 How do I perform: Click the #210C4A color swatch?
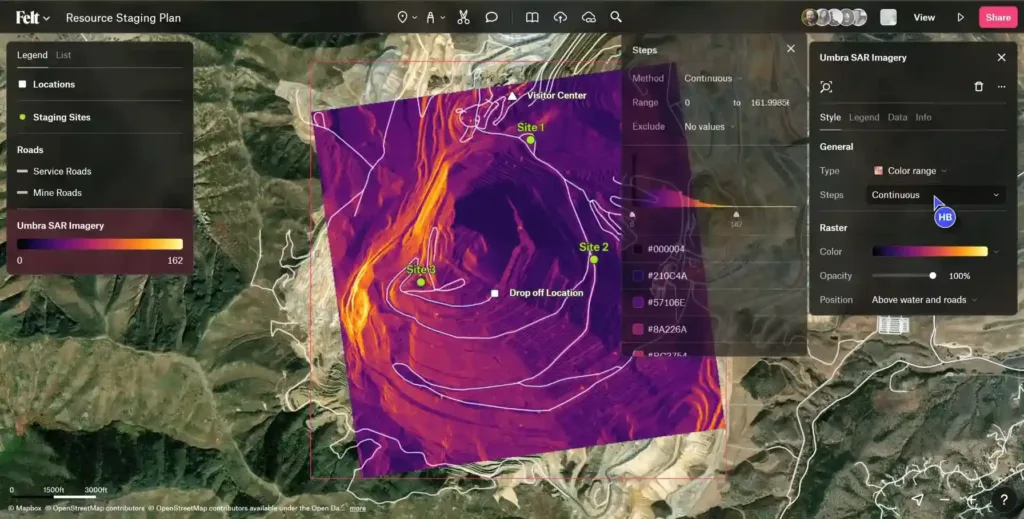638,276
